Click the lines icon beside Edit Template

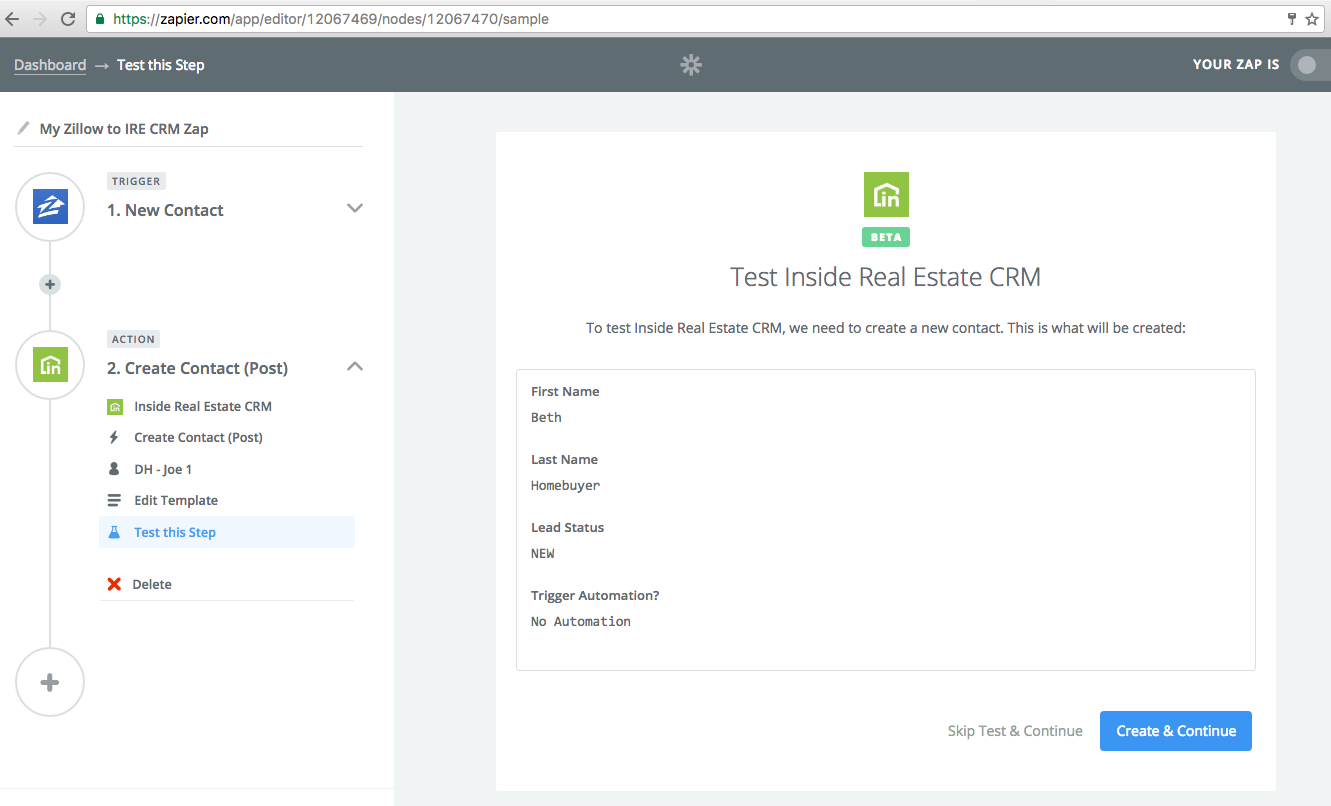click(114, 501)
